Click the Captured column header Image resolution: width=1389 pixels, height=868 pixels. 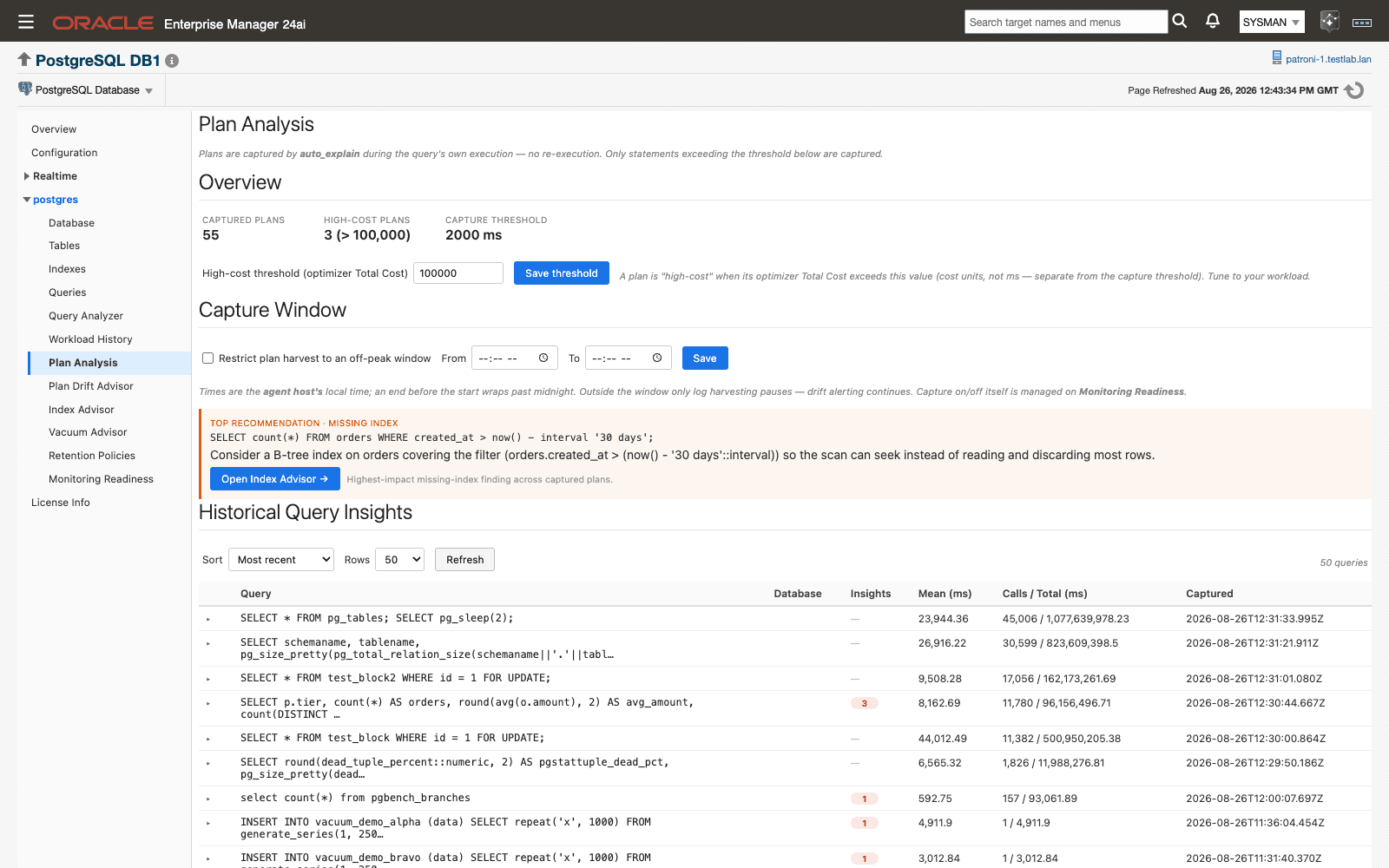click(x=1209, y=594)
